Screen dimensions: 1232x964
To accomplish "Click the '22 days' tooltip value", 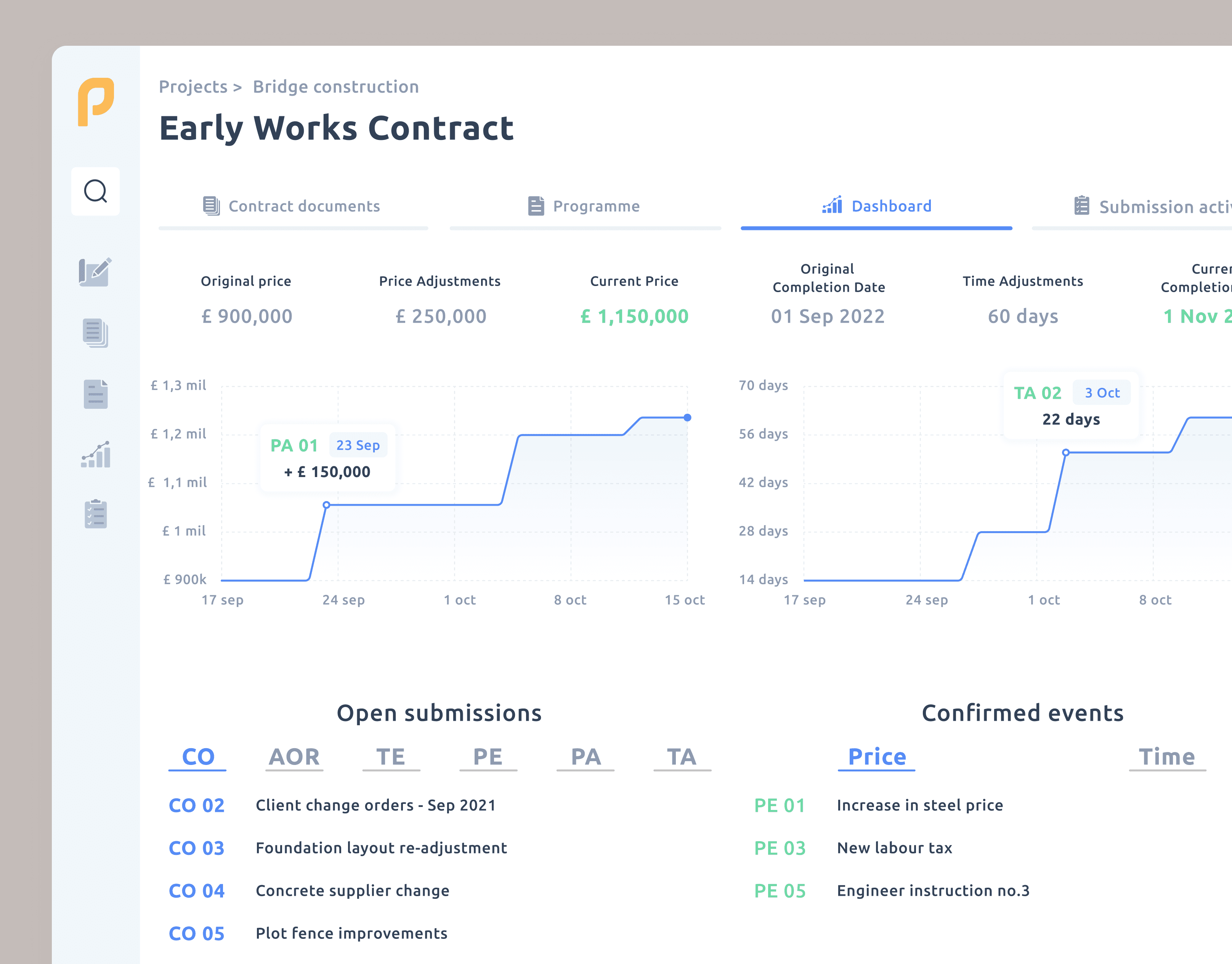I will pyautogui.click(x=1071, y=419).
